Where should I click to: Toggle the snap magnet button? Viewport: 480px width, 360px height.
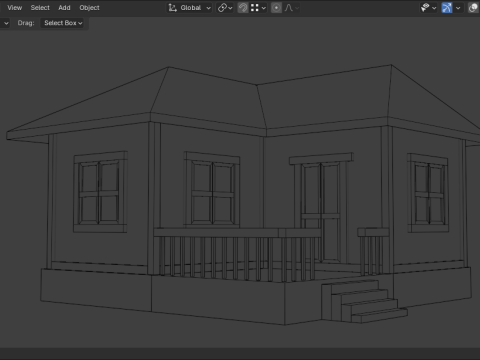point(243,8)
